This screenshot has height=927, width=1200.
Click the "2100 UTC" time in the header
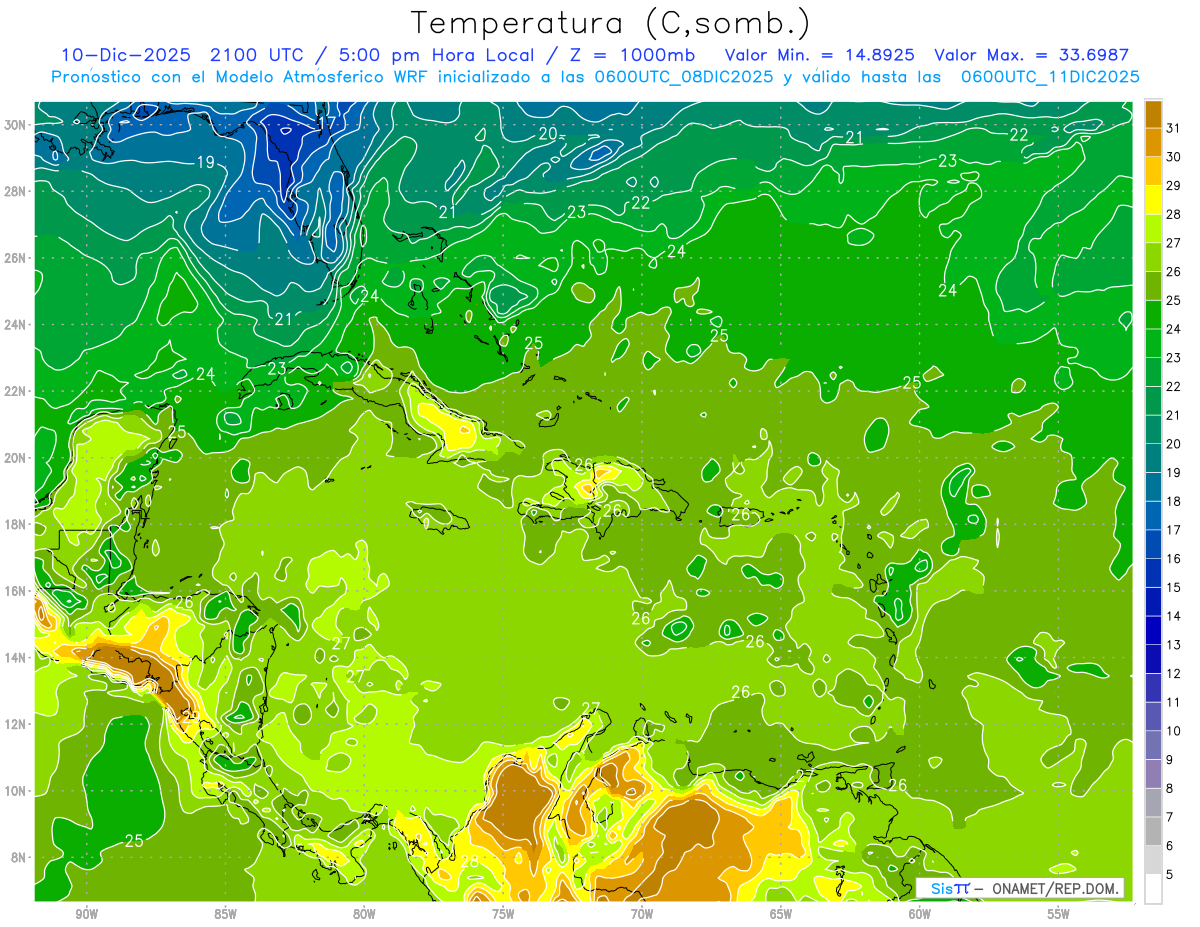tap(259, 55)
